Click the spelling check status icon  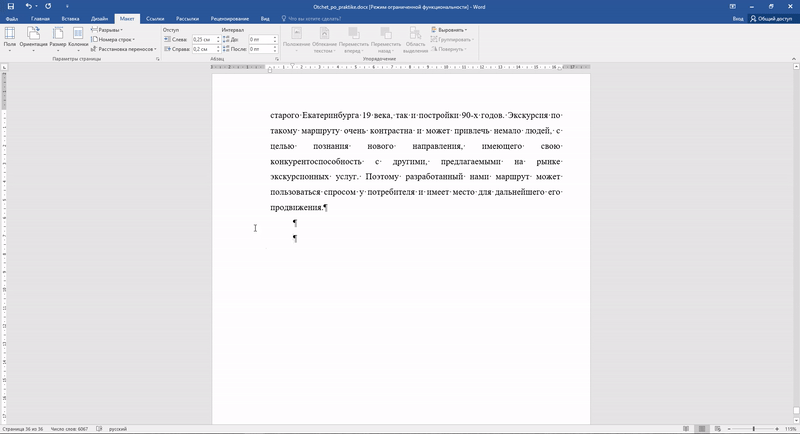tap(99, 429)
